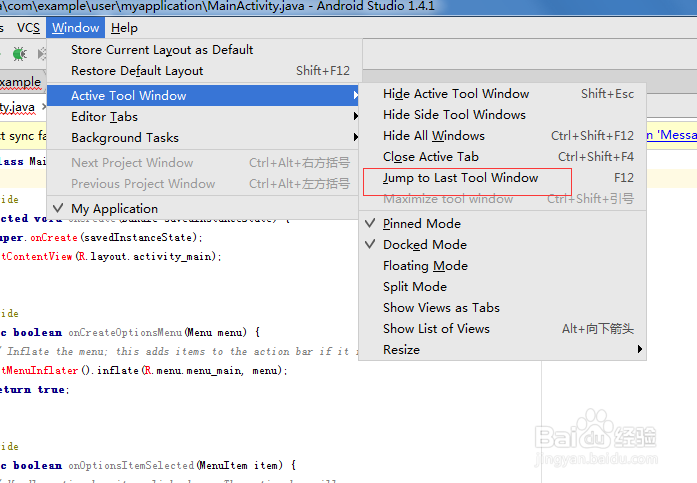Open the Help menu
The height and width of the screenshot is (483, 697).
pos(124,28)
